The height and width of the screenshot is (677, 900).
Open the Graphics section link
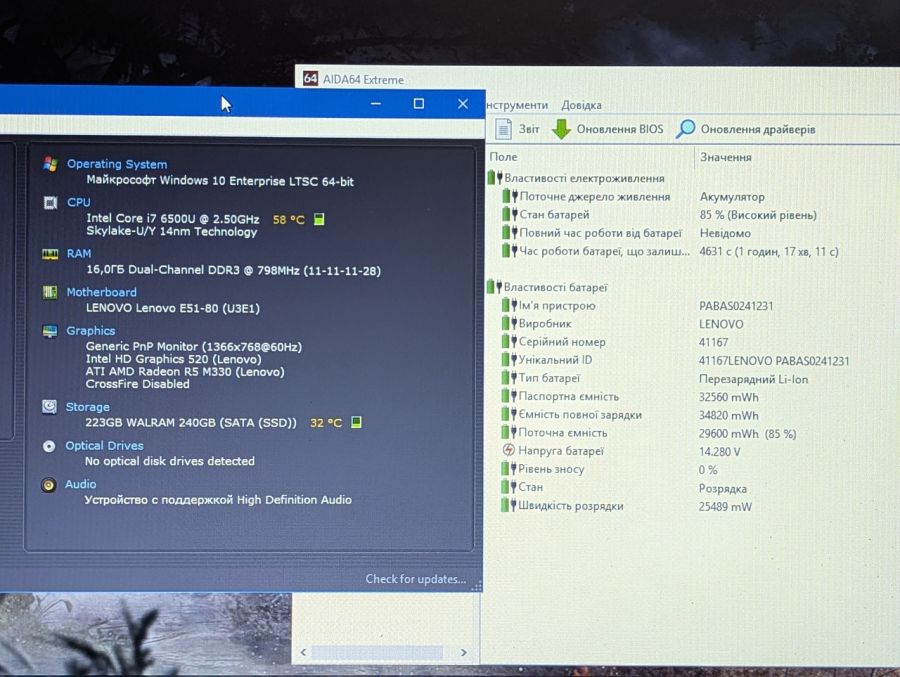91,331
